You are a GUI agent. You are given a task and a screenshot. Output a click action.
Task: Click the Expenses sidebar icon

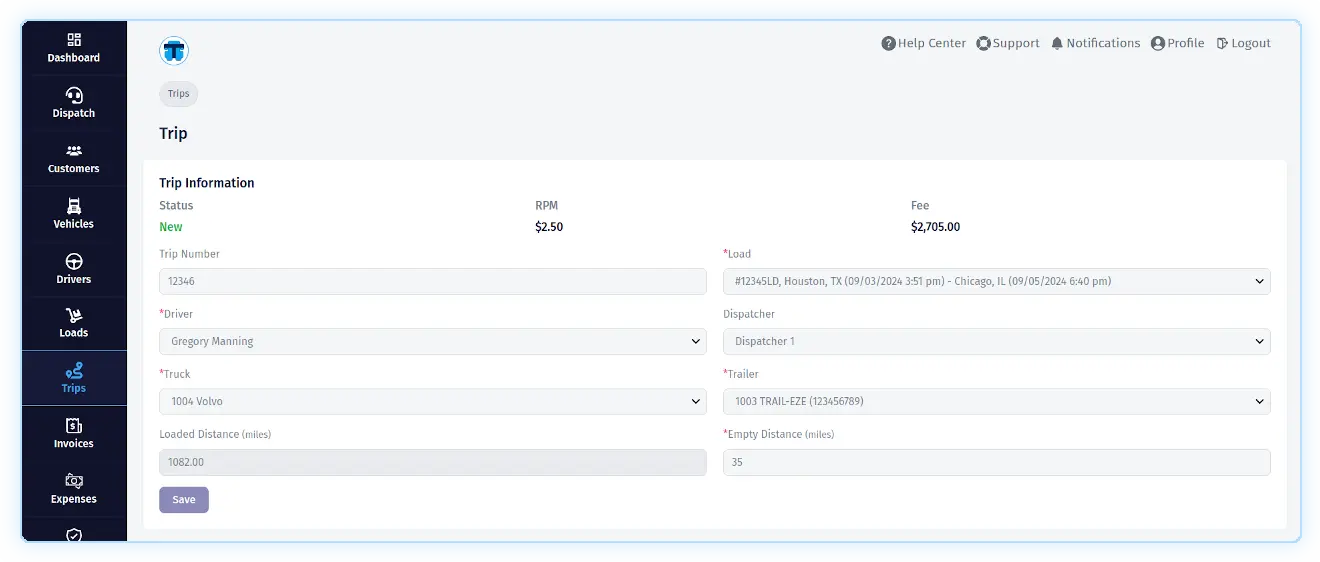click(74, 481)
